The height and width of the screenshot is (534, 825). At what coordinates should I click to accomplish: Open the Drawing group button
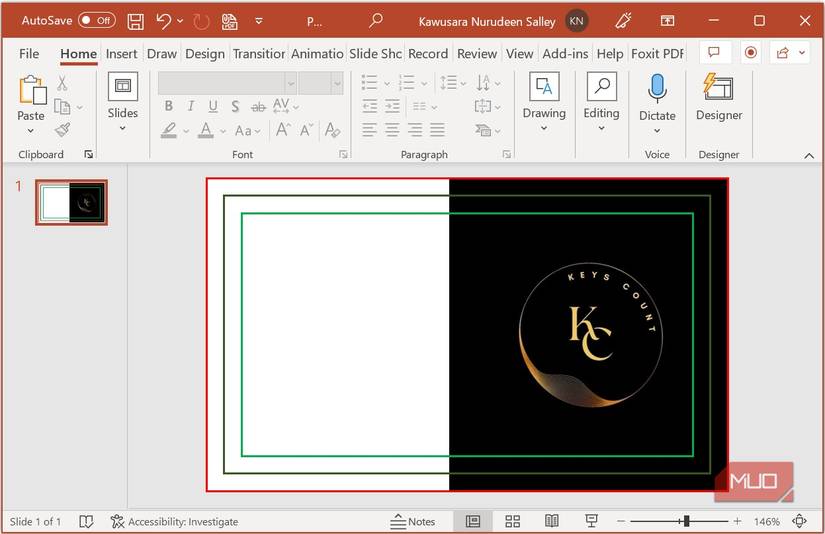[x=544, y=102]
